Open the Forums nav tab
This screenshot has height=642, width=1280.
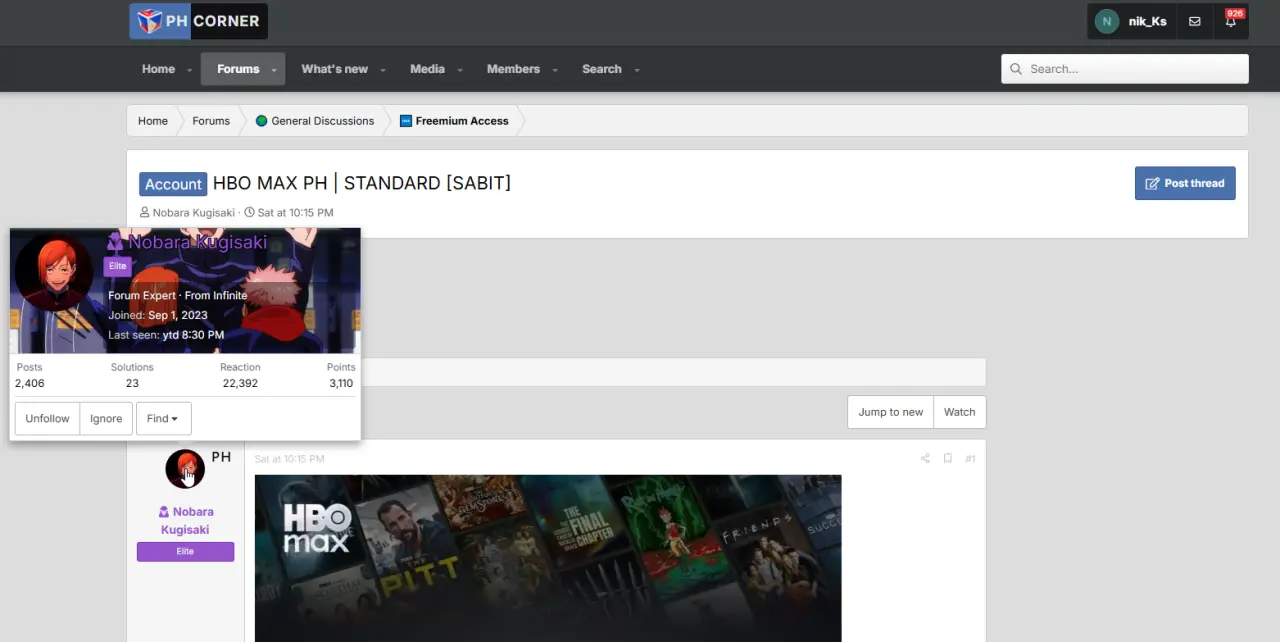pyautogui.click(x=238, y=69)
